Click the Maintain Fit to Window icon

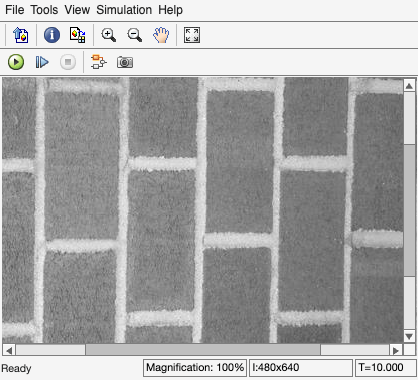point(192,35)
